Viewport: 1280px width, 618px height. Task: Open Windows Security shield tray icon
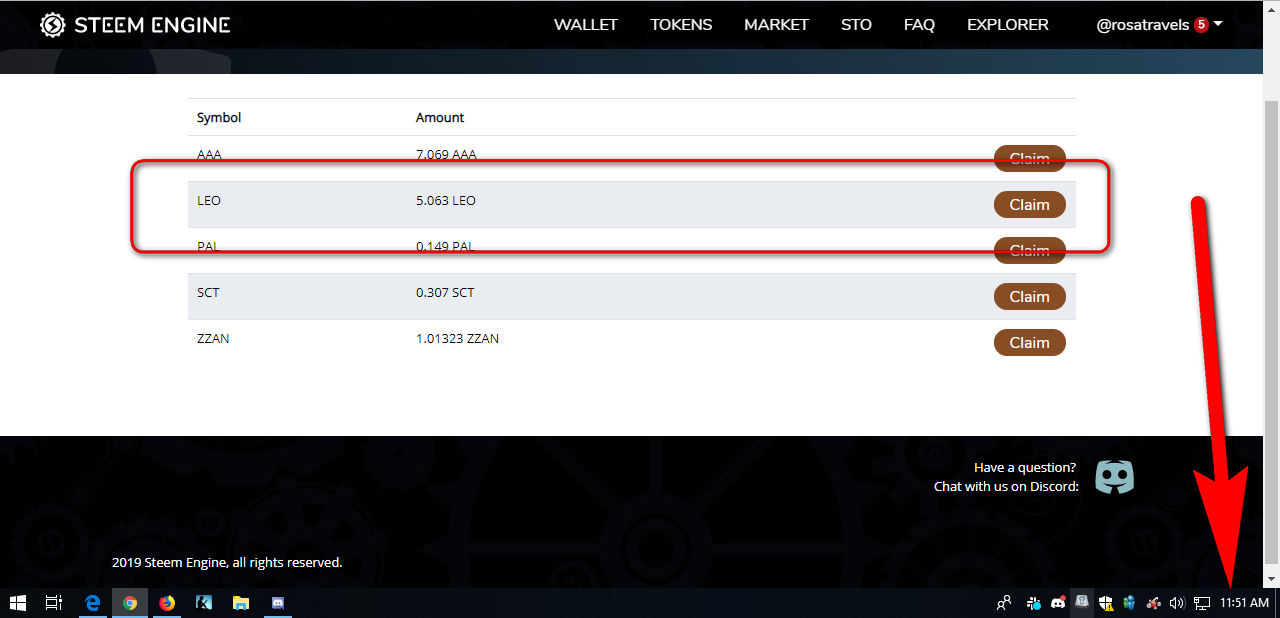[x=1106, y=603]
